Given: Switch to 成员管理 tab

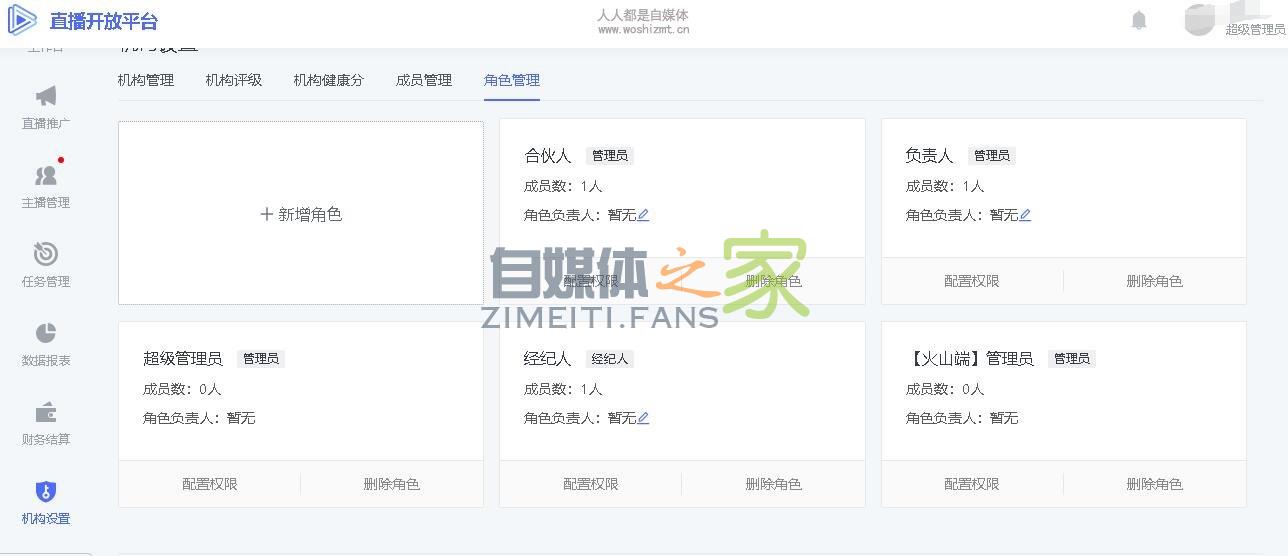Looking at the screenshot, I should [424, 80].
